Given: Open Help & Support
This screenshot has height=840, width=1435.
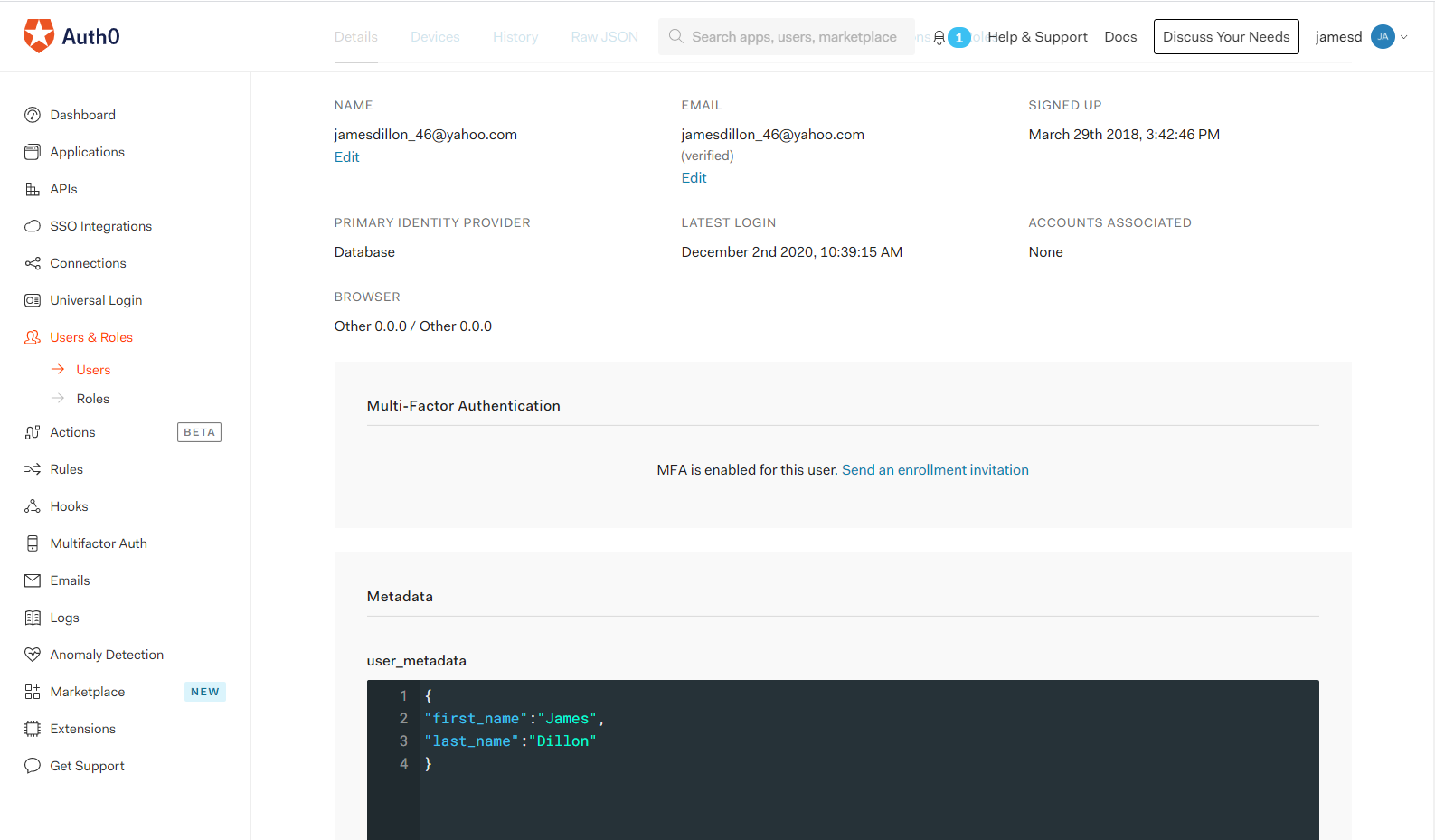Looking at the screenshot, I should 1038,37.
